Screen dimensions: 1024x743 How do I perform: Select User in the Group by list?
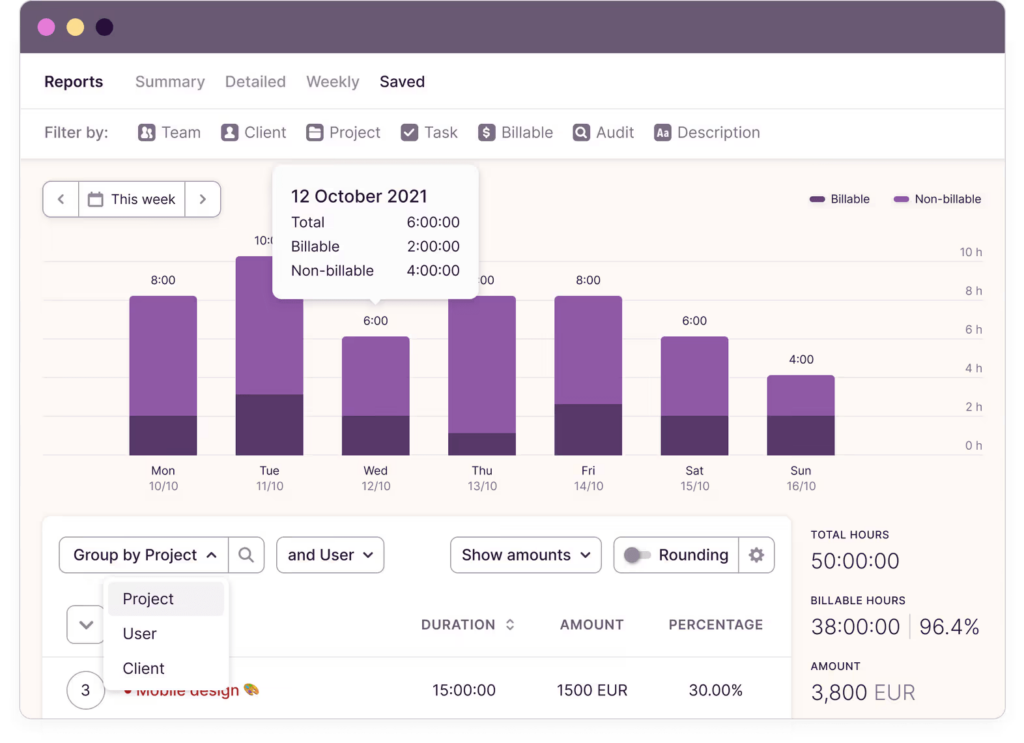coord(139,633)
